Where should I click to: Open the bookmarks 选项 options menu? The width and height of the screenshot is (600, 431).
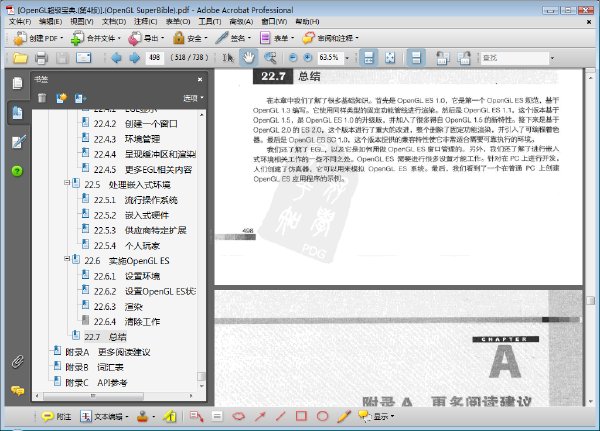click(193, 98)
